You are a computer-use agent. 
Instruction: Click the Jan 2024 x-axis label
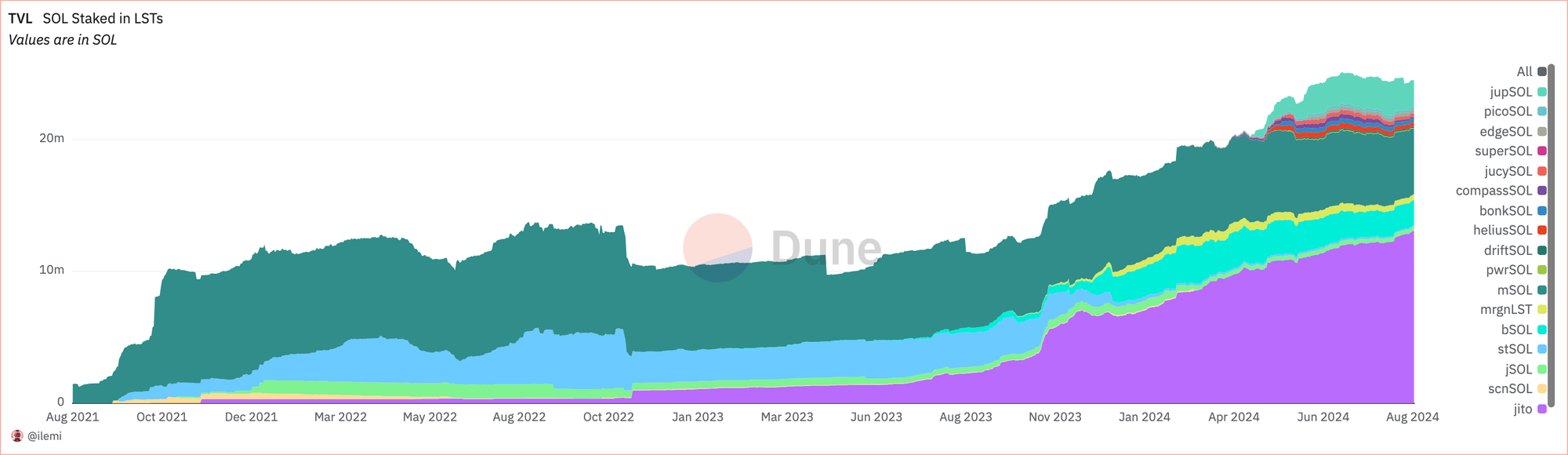click(1145, 417)
